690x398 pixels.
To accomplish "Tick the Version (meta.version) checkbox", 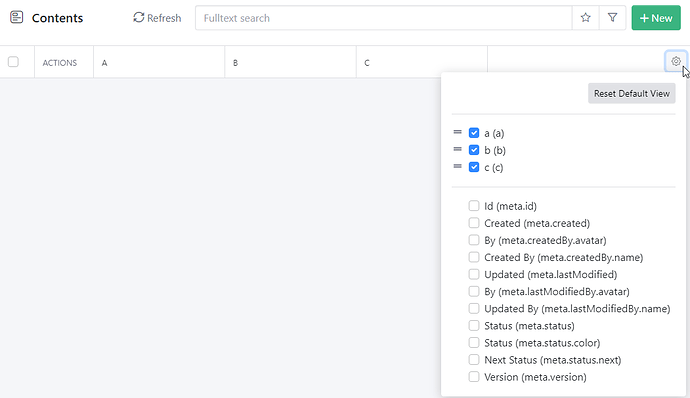I will click(474, 377).
